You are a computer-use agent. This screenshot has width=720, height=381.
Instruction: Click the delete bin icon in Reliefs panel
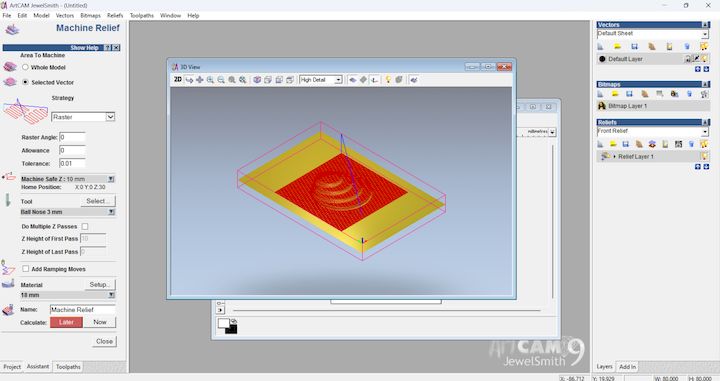pyautogui.click(x=691, y=144)
